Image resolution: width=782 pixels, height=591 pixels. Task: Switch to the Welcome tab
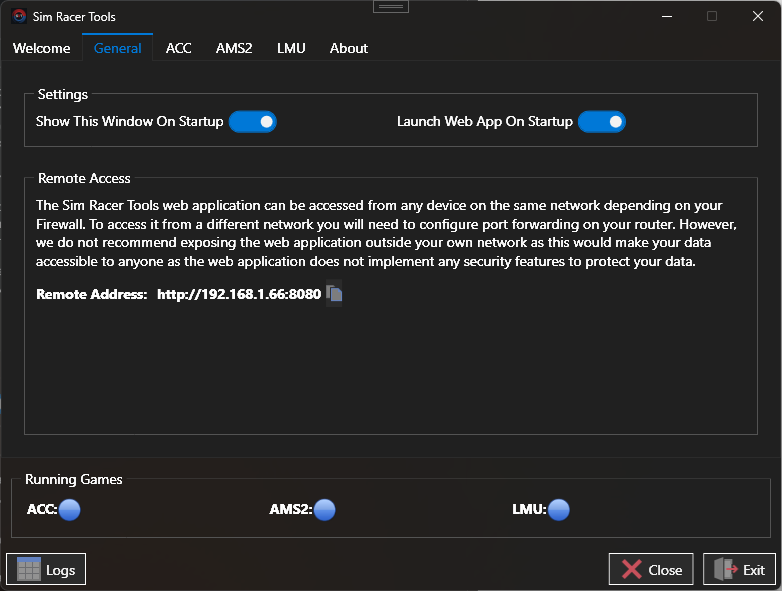(41, 48)
